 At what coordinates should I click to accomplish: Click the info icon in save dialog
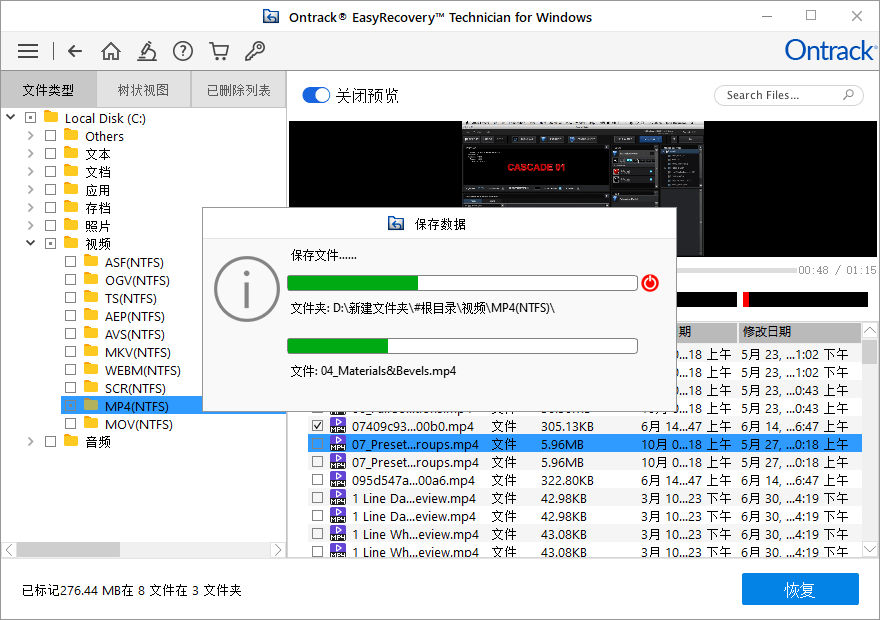(x=247, y=289)
